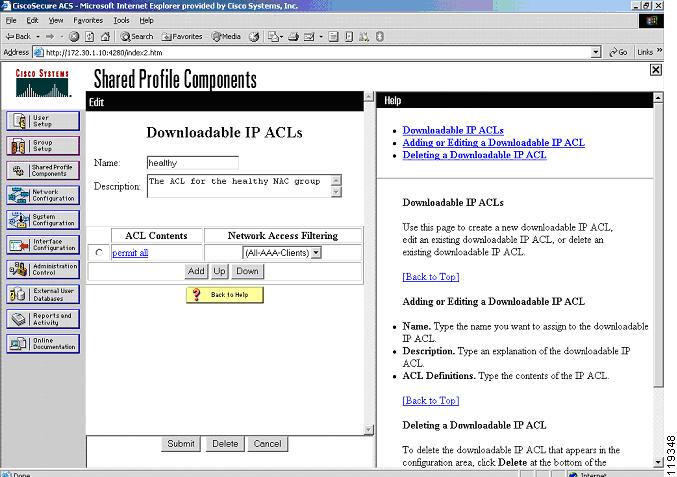Submit the downloadable IP ACL

point(181,444)
